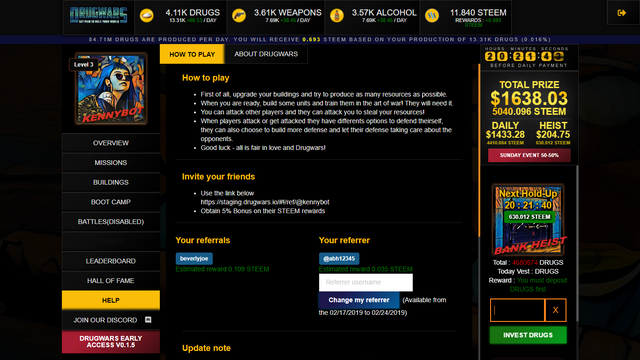The height and width of the screenshot is (360, 640).
Task: Open the Boot Camp section
Action: [111, 202]
